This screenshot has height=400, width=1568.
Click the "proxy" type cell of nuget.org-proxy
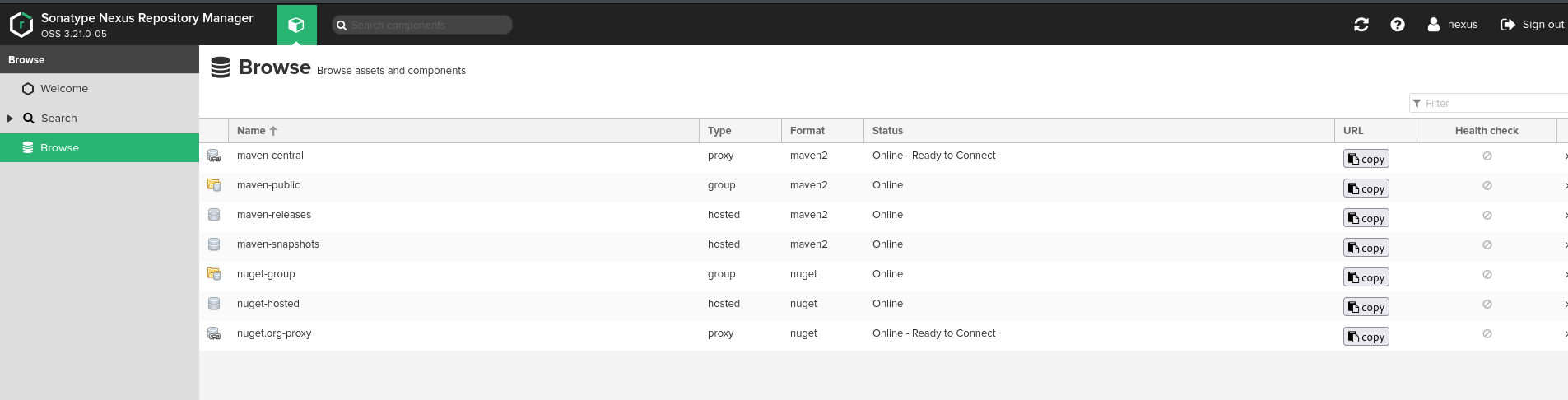click(x=720, y=333)
